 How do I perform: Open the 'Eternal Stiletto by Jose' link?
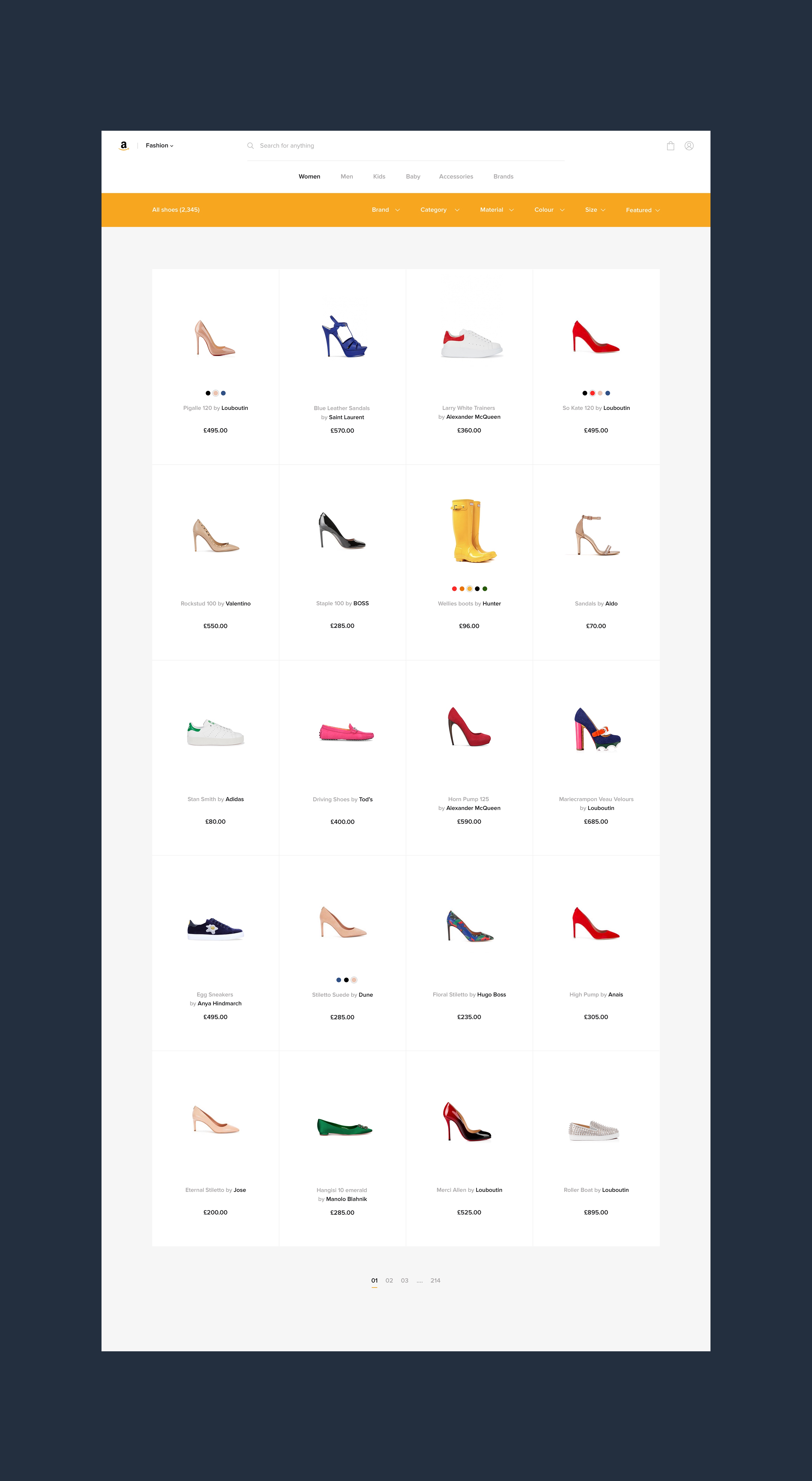pyautogui.click(x=215, y=1190)
